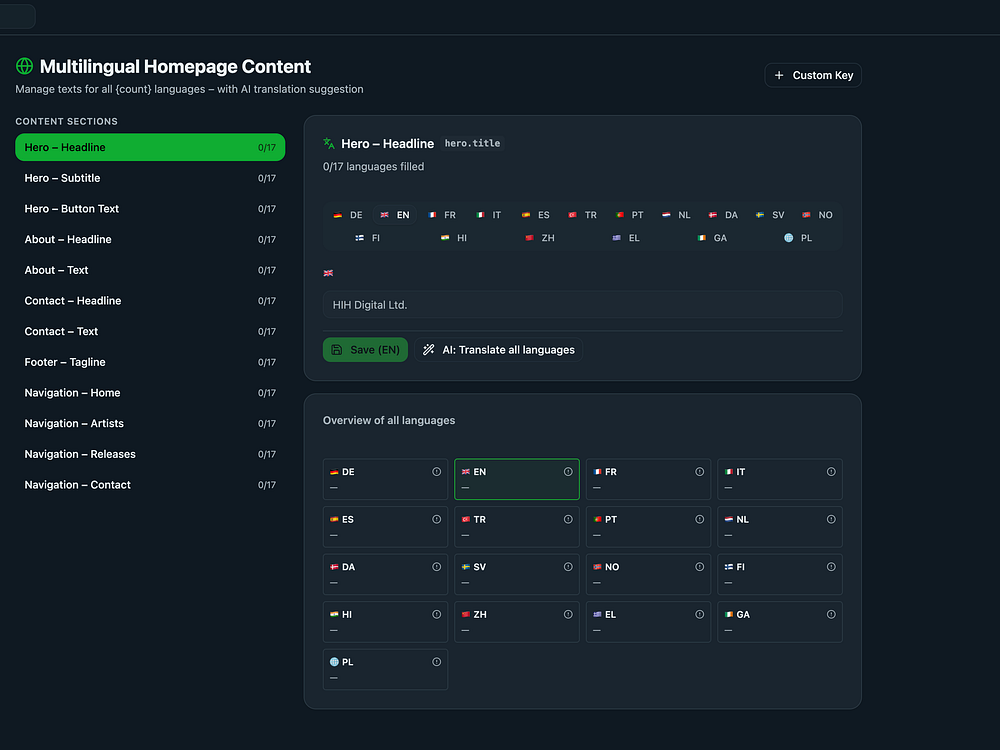Choose the PL language tab
Viewport: 1000px width, 750px height.
pyautogui.click(x=798, y=238)
